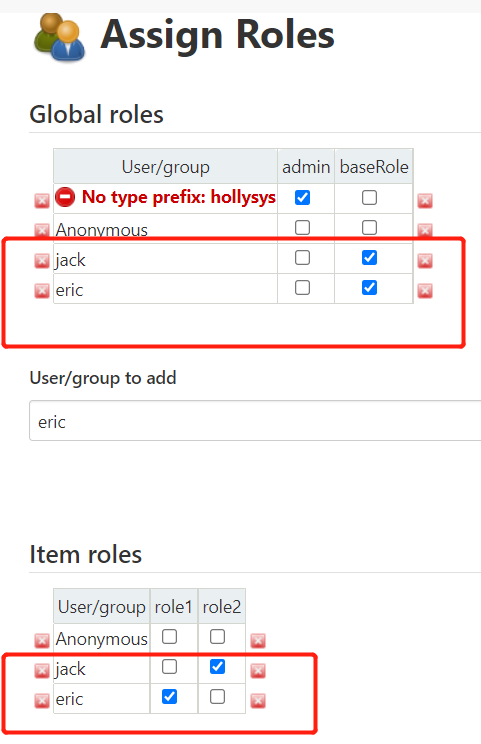This screenshot has width=481, height=744.
Task: Uncheck baseRole for eric in Global roles
Action: click(370, 288)
